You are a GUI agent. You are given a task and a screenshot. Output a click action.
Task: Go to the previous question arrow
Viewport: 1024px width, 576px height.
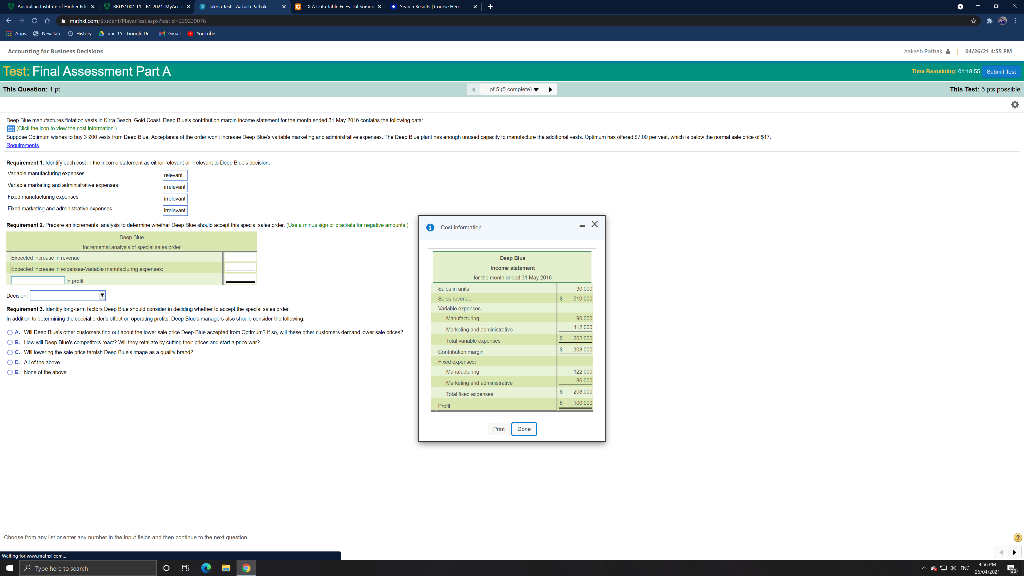tap(473, 89)
